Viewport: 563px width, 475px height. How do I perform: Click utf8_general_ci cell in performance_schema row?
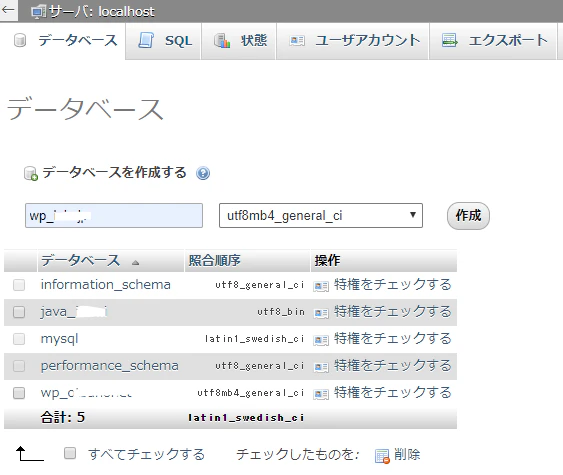pos(260,366)
